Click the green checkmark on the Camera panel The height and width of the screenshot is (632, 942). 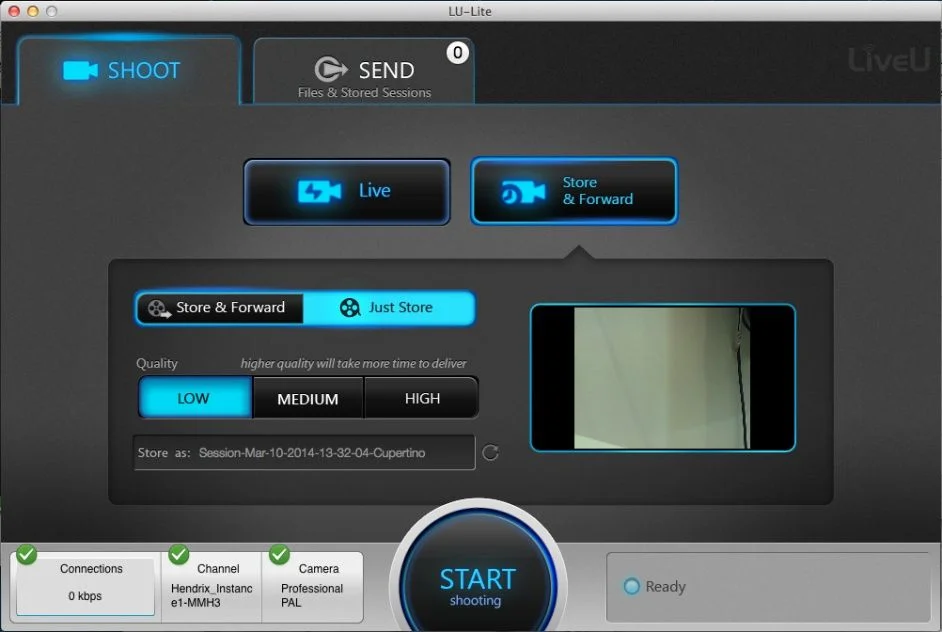[x=279, y=554]
